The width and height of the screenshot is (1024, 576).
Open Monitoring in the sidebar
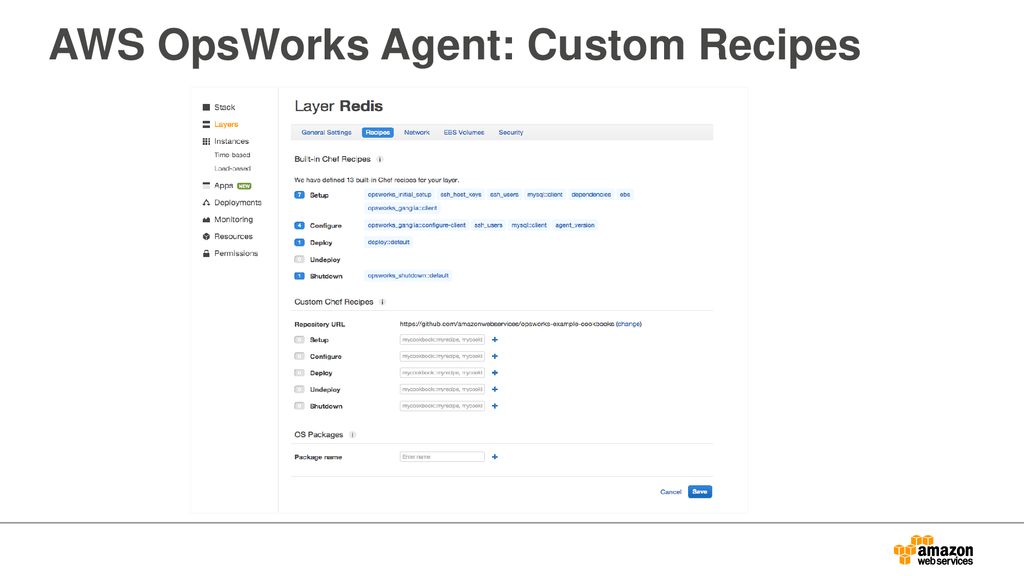coord(233,219)
